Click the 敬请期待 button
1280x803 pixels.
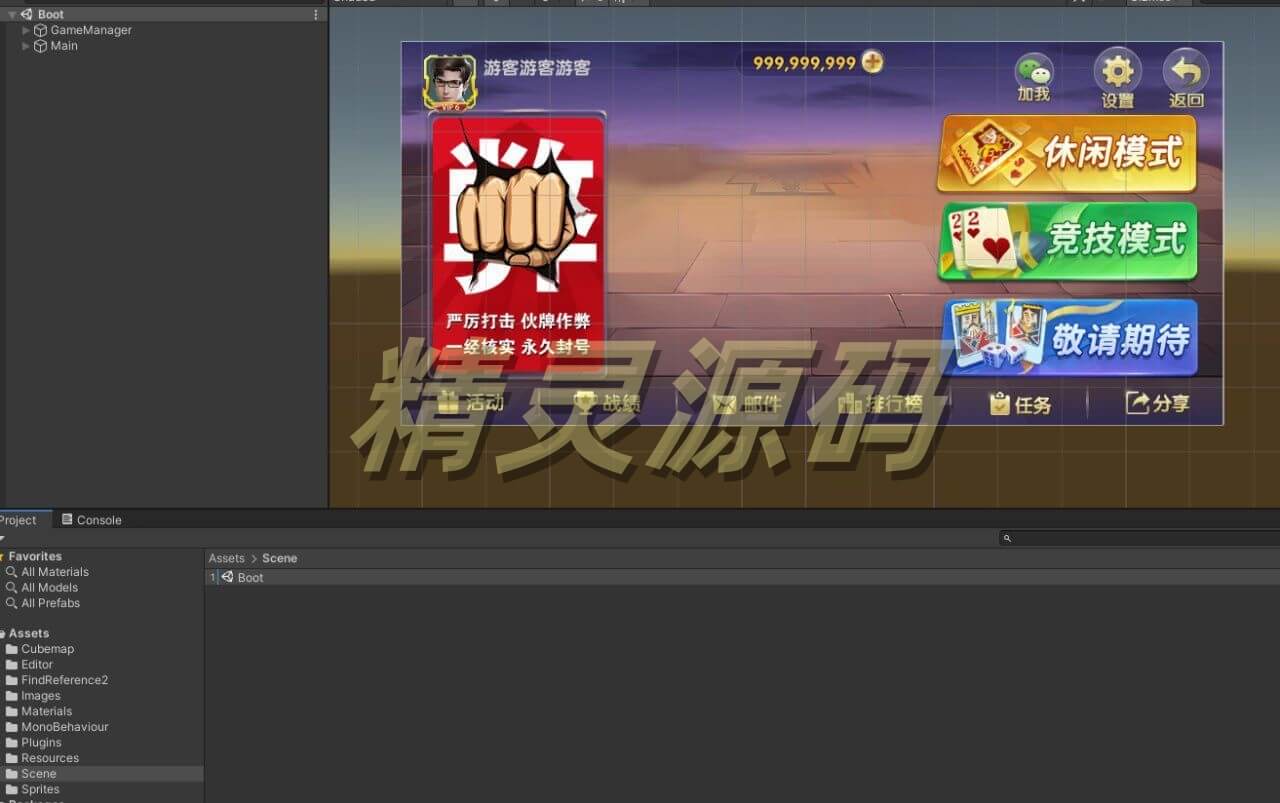click(x=1070, y=337)
